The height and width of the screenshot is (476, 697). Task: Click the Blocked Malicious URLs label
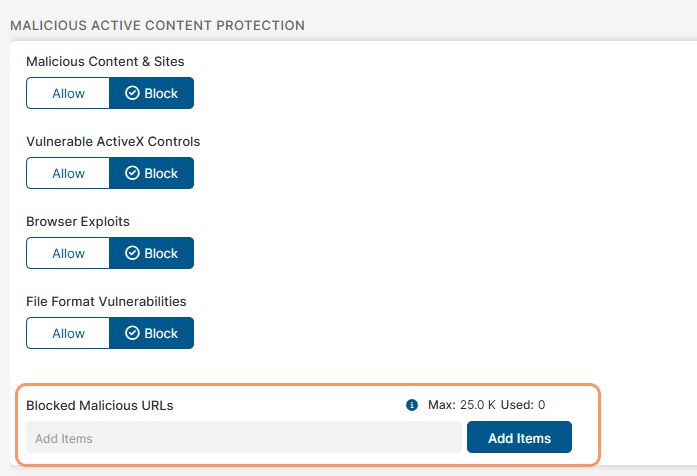coord(100,405)
